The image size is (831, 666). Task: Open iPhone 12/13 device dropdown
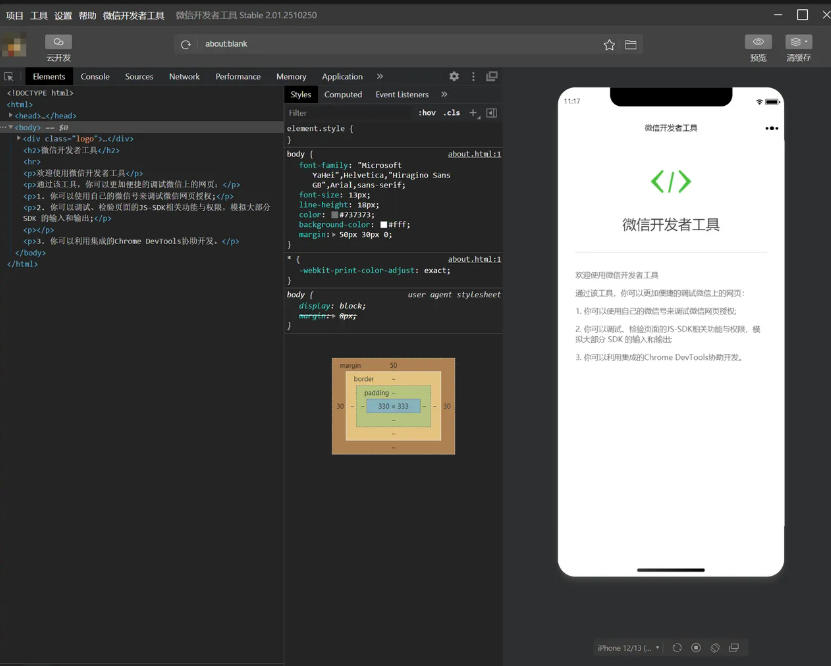coord(629,648)
